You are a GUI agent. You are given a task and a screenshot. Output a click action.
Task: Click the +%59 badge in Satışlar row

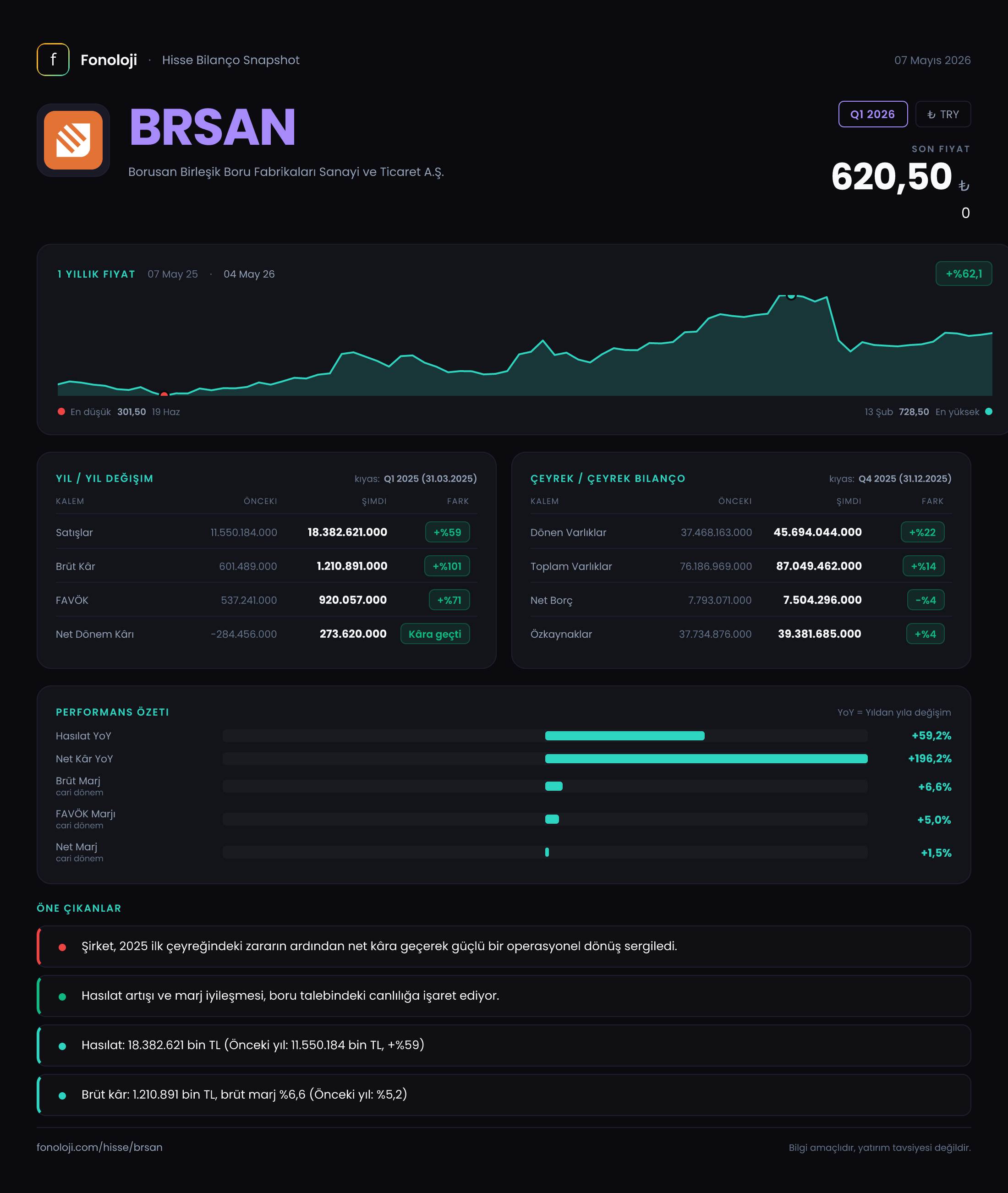click(x=447, y=532)
